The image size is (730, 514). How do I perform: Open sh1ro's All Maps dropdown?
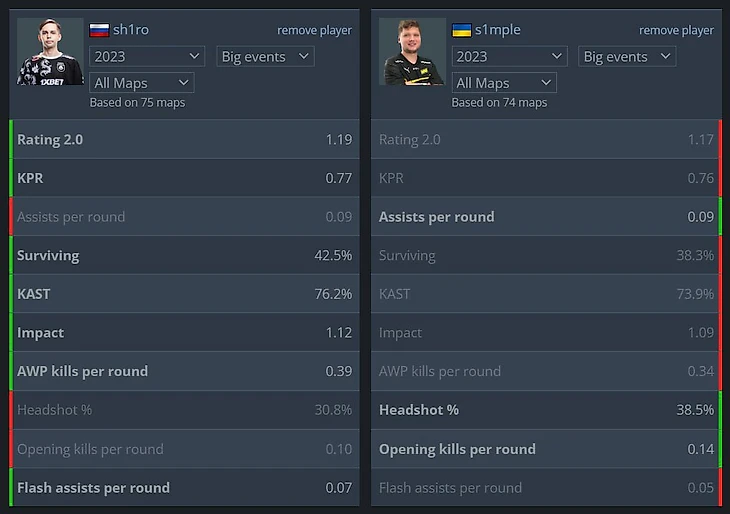(x=142, y=83)
